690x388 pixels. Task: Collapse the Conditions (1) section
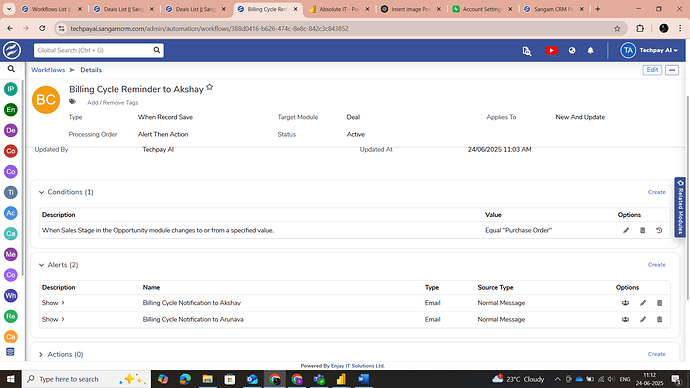point(41,192)
